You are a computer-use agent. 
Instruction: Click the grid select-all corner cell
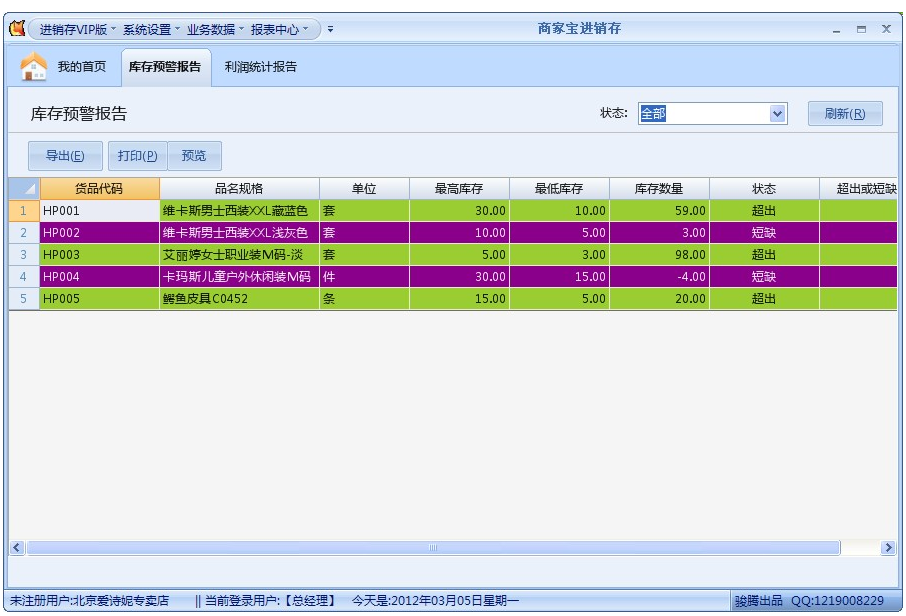coord(24,189)
